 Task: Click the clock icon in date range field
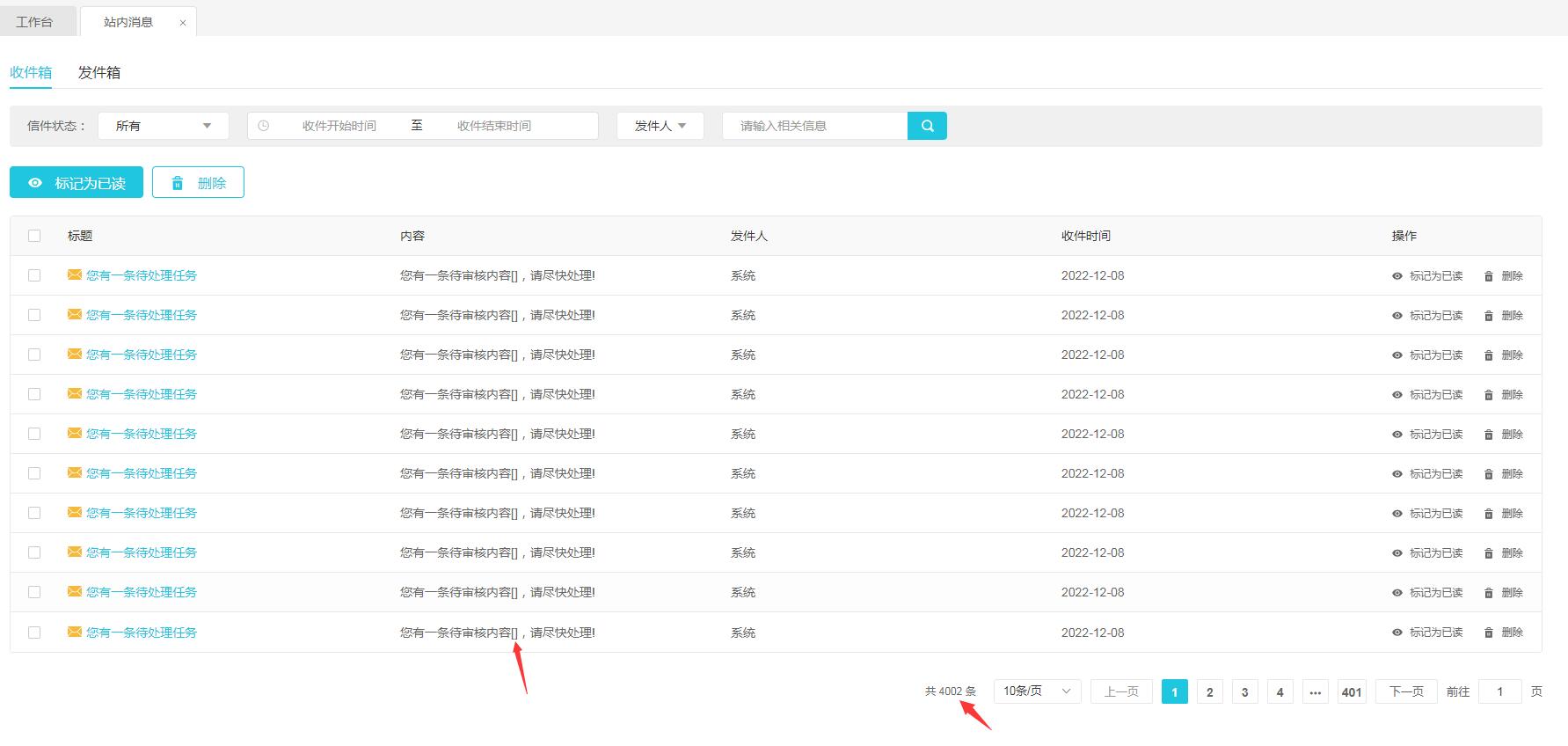(x=263, y=126)
